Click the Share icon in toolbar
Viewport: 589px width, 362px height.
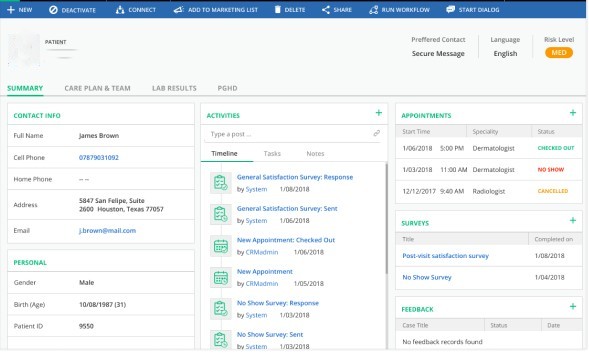click(x=326, y=10)
